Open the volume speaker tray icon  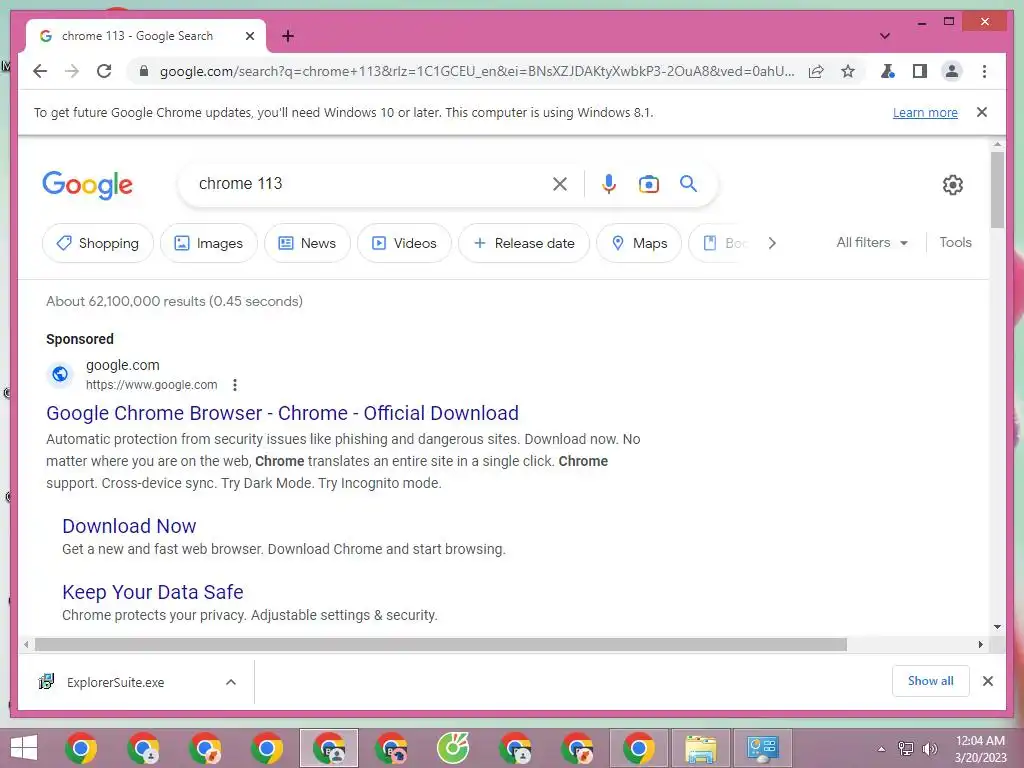(930, 749)
